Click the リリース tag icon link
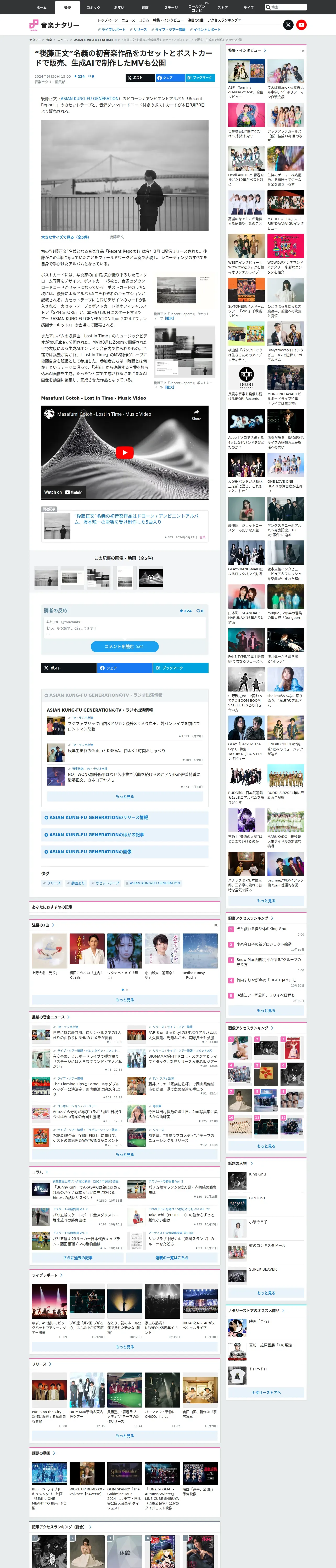 pyautogui.click(x=52, y=883)
